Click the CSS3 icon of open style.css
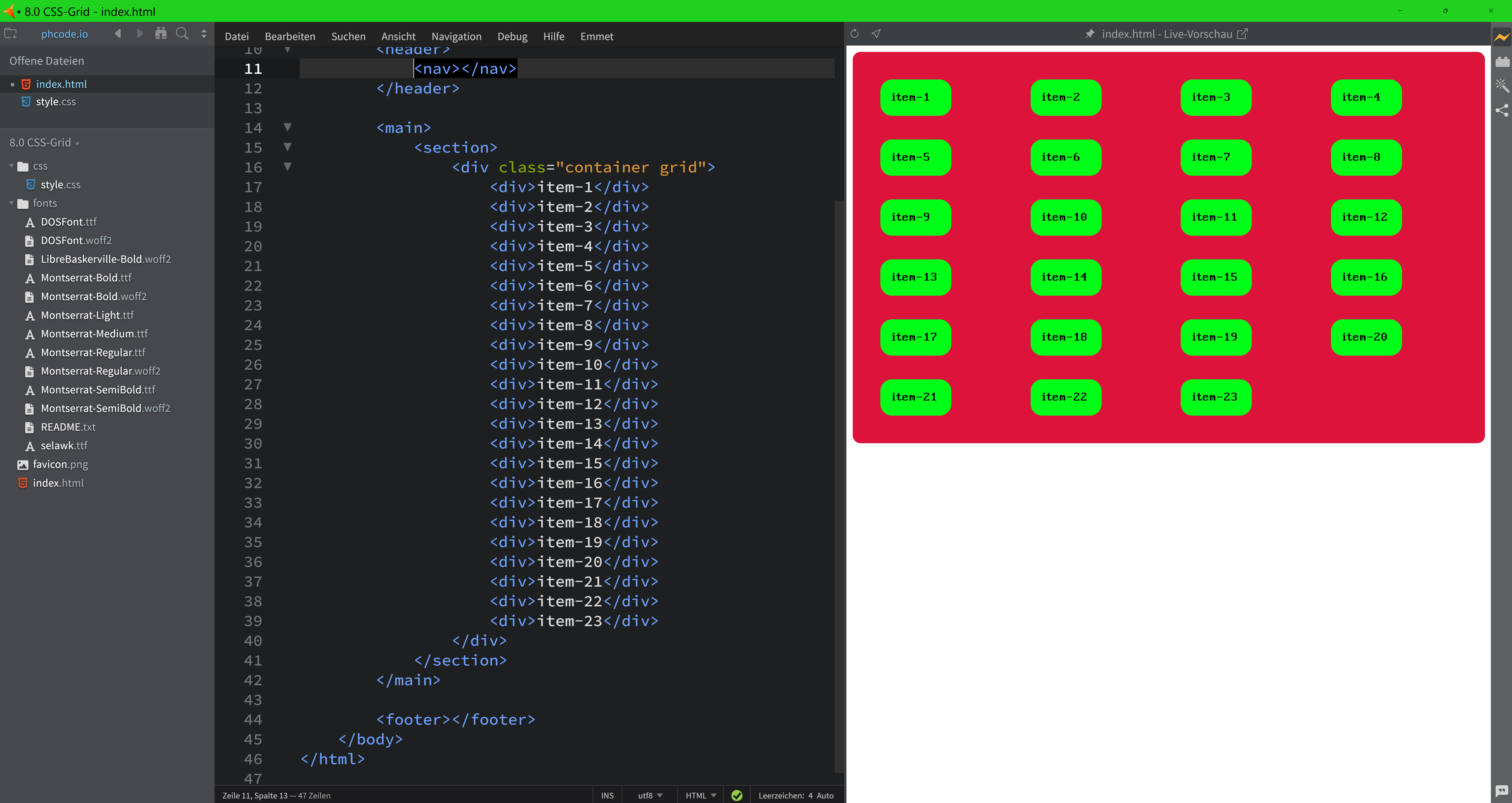This screenshot has height=803, width=1512. [x=26, y=102]
